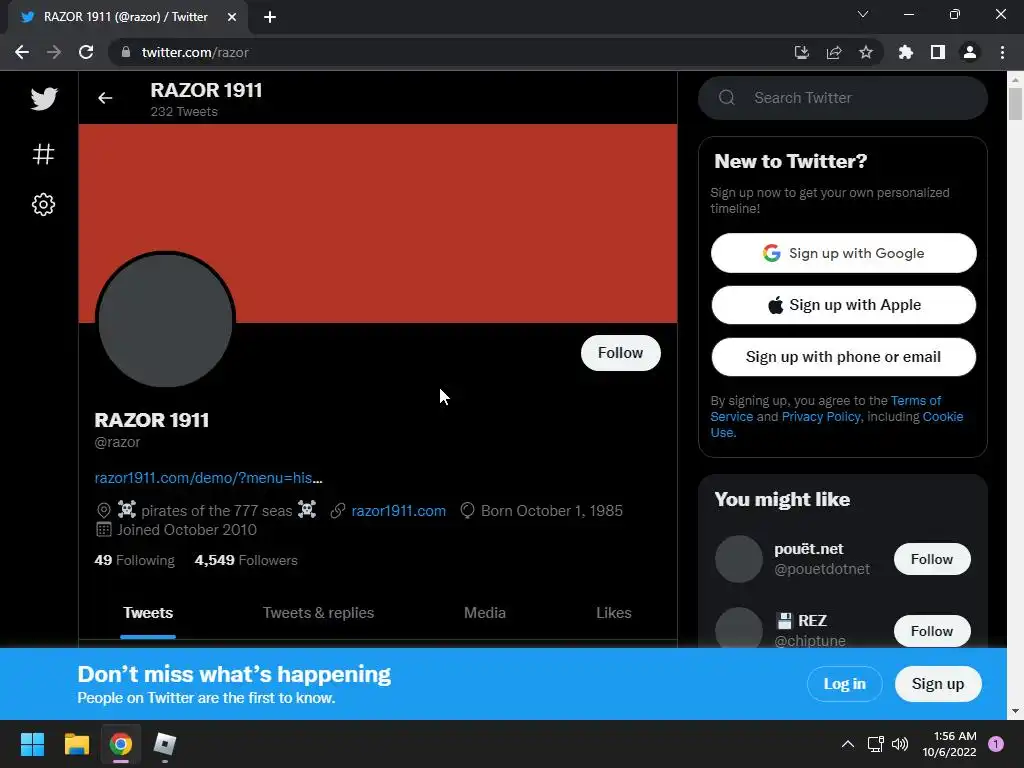Switch to Tweets & replies tab

click(318, 613)
